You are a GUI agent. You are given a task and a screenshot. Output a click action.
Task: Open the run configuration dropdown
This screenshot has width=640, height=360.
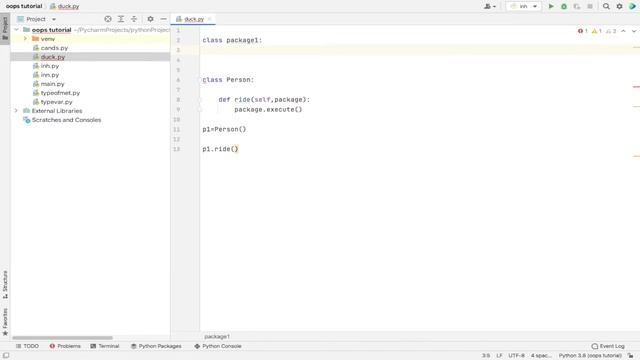[x=523, y=7]
